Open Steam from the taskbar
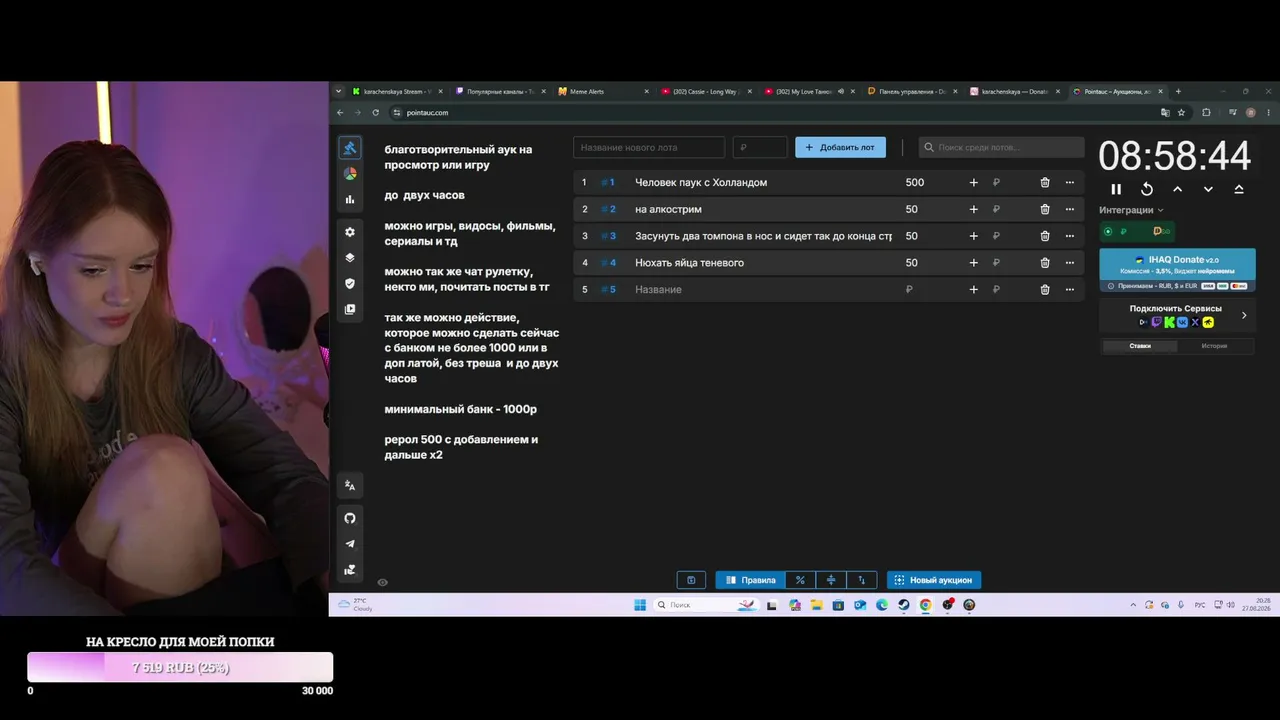 pos(903,605)
